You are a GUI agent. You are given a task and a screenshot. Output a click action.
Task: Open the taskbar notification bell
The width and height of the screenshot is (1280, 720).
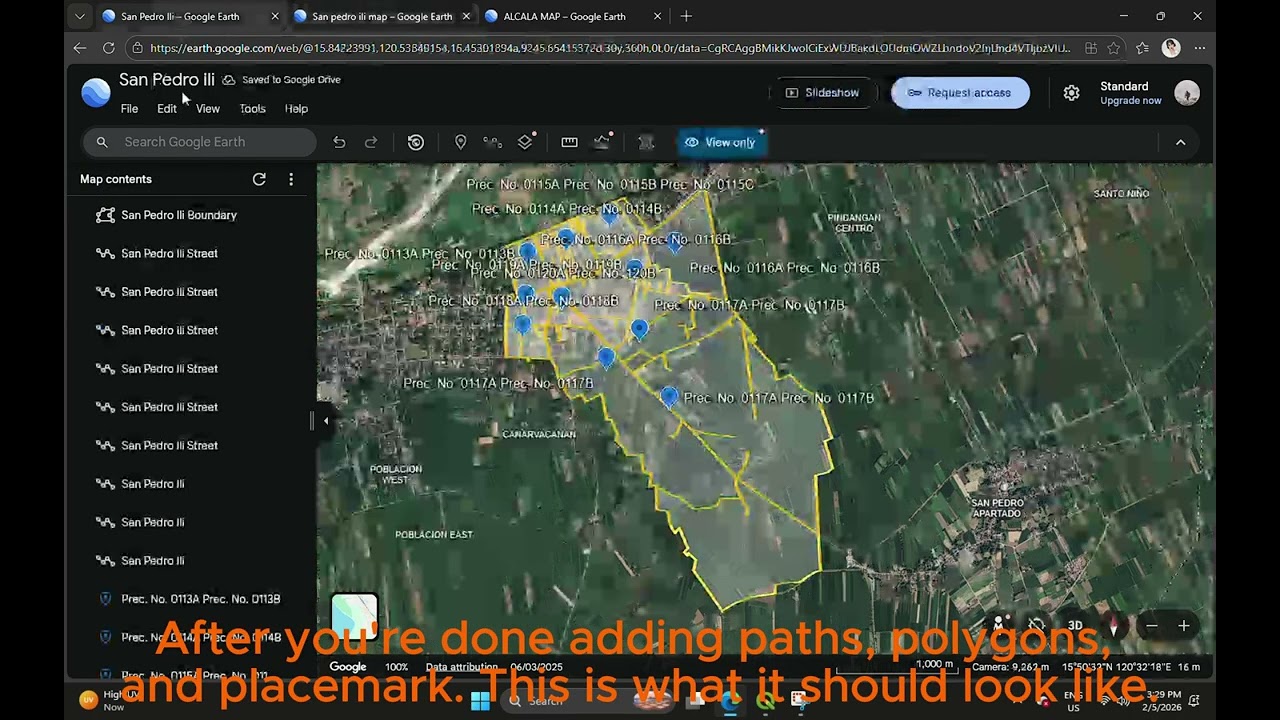tap(1193, 700)
